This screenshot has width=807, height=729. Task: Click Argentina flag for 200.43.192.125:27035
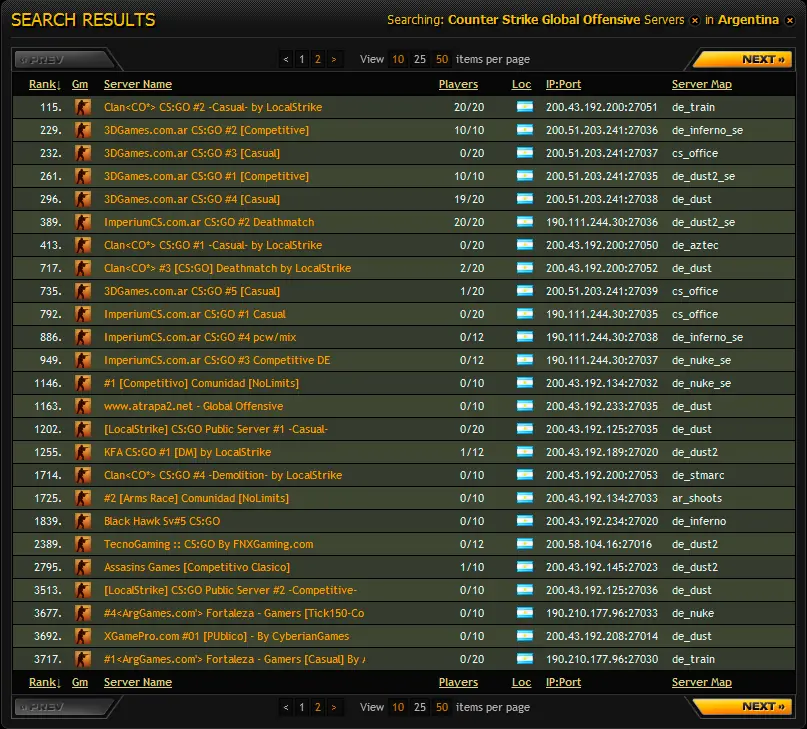[524, 429]
